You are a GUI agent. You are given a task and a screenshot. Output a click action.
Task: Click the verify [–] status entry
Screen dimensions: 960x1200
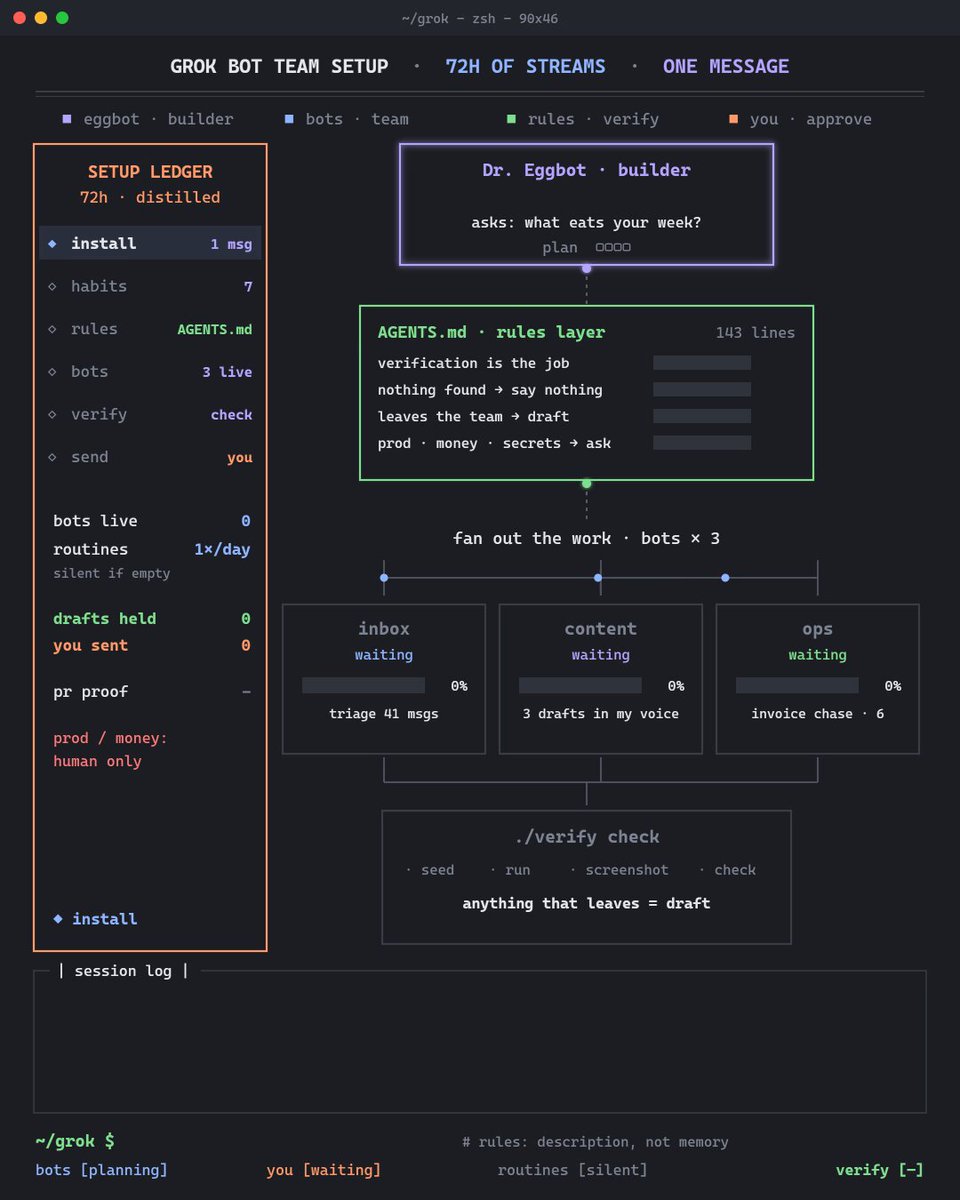point(880,1170)
